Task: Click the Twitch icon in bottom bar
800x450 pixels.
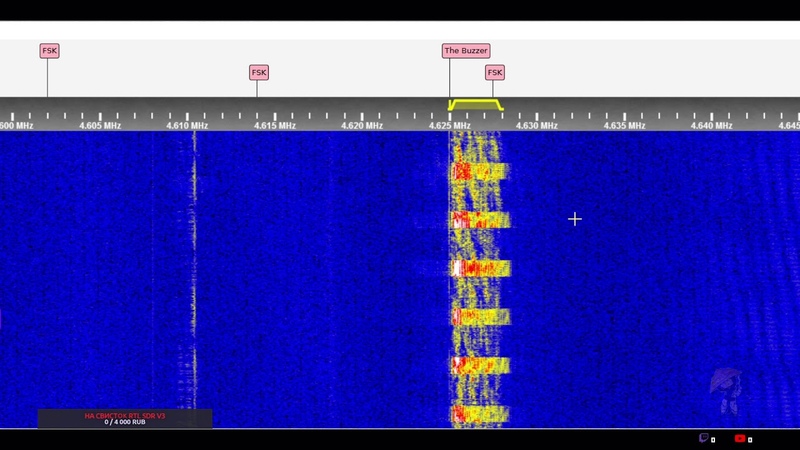Action: coord(704,438)
